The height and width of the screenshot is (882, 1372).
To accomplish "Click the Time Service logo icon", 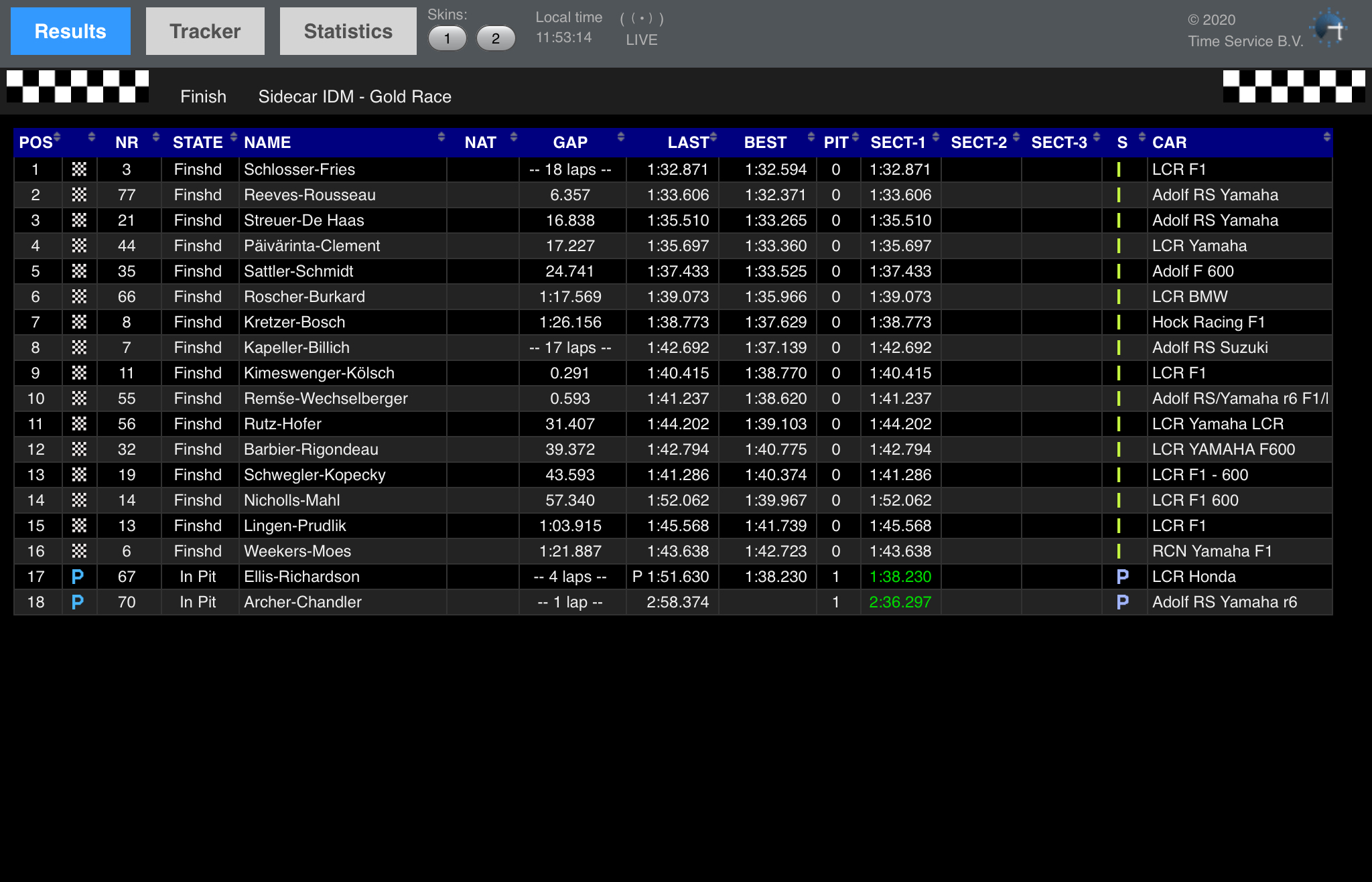I will [x=1329, y=28].
